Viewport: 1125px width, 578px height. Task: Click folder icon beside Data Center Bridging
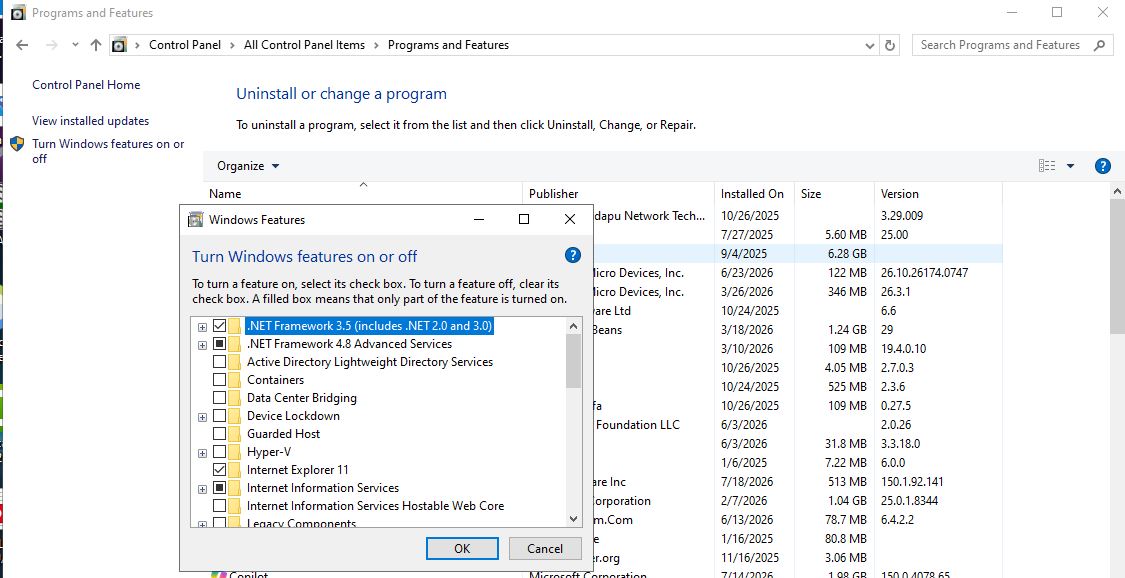point(235,397)
